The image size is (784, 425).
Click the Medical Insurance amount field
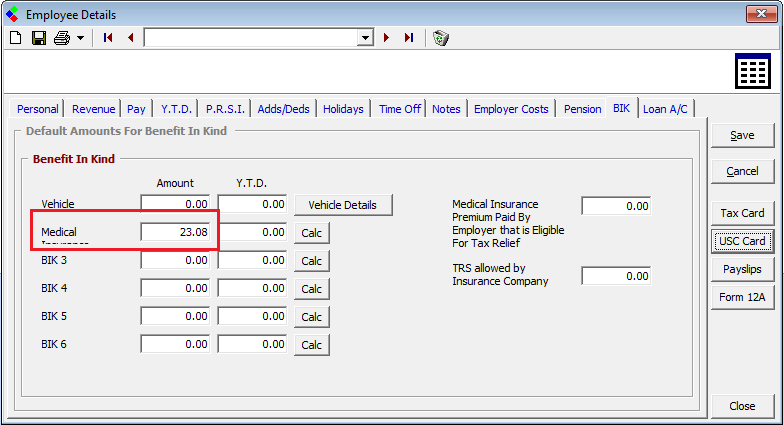(176, 232)
